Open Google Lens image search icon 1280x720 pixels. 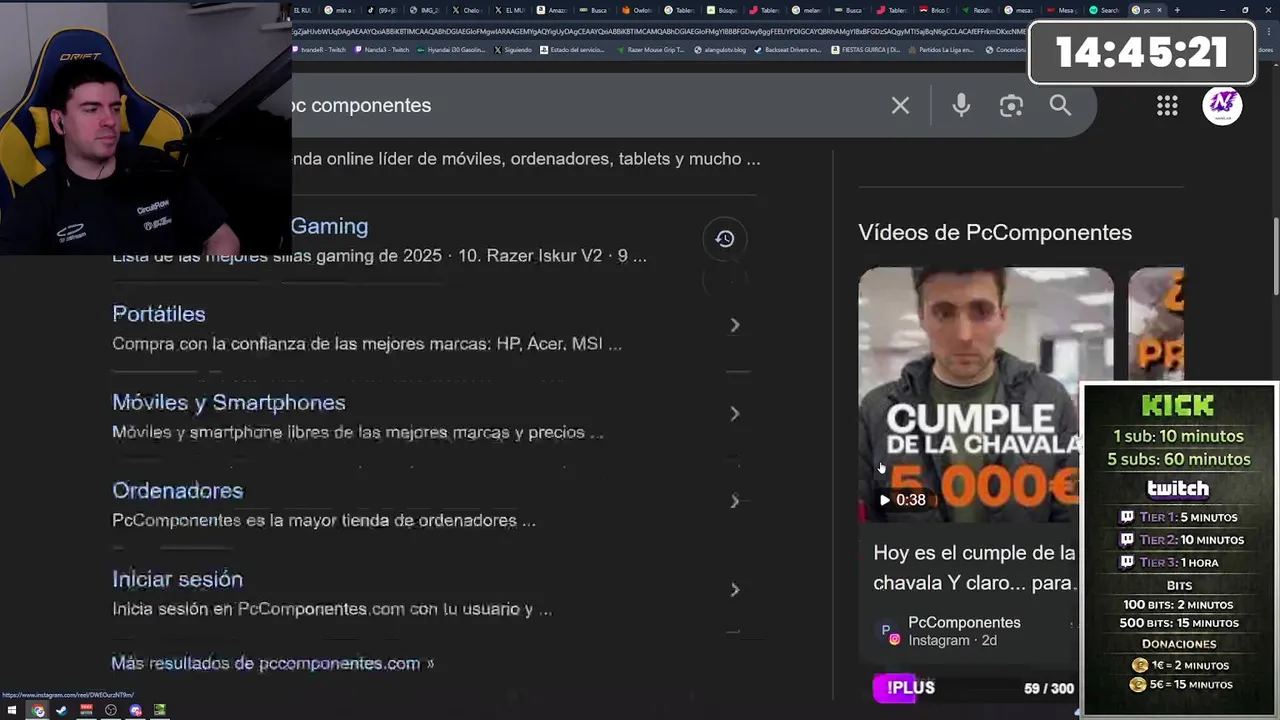pyautogui.click(x=1011, y=105)
